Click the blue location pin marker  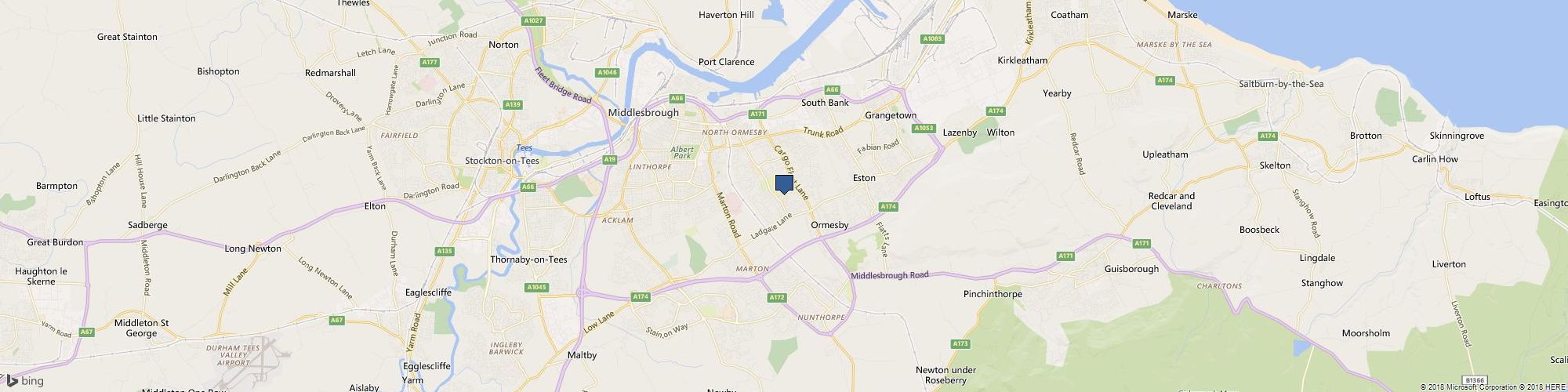click(784, 184)
